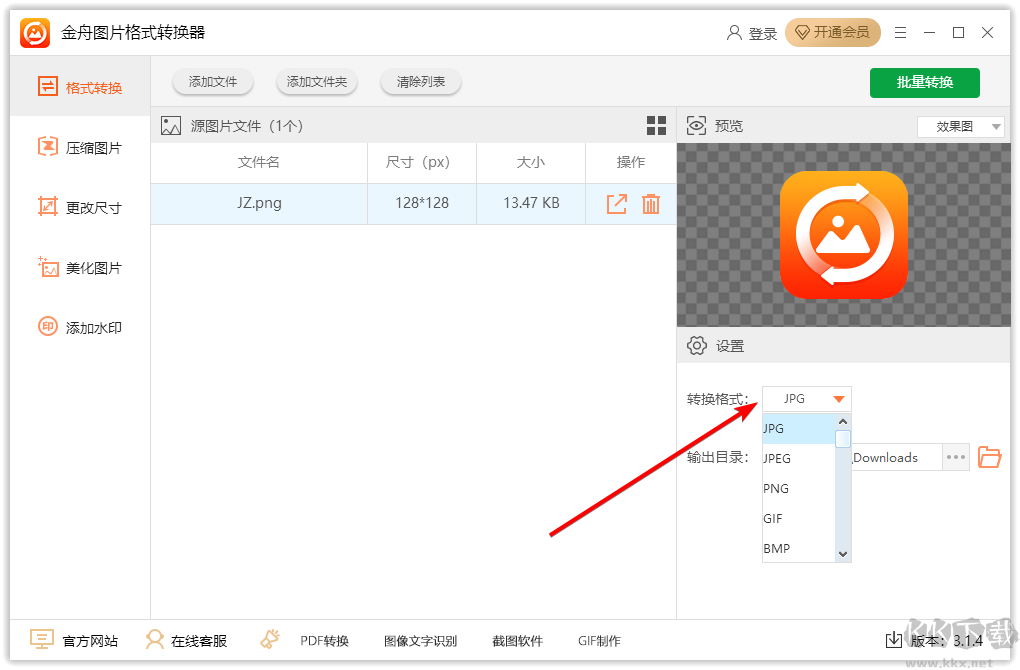Switch to grid view in source file panel
This screenshot has width=1020, height=670.
pos(656,125)
